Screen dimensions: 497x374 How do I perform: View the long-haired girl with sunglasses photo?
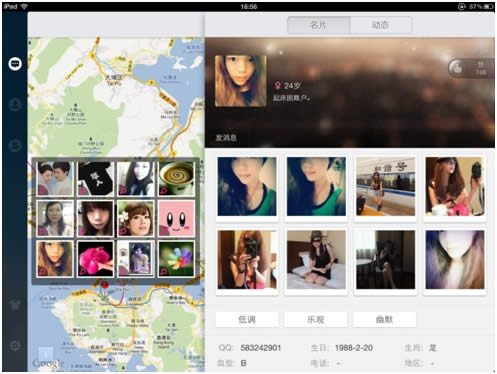(455, 187)
